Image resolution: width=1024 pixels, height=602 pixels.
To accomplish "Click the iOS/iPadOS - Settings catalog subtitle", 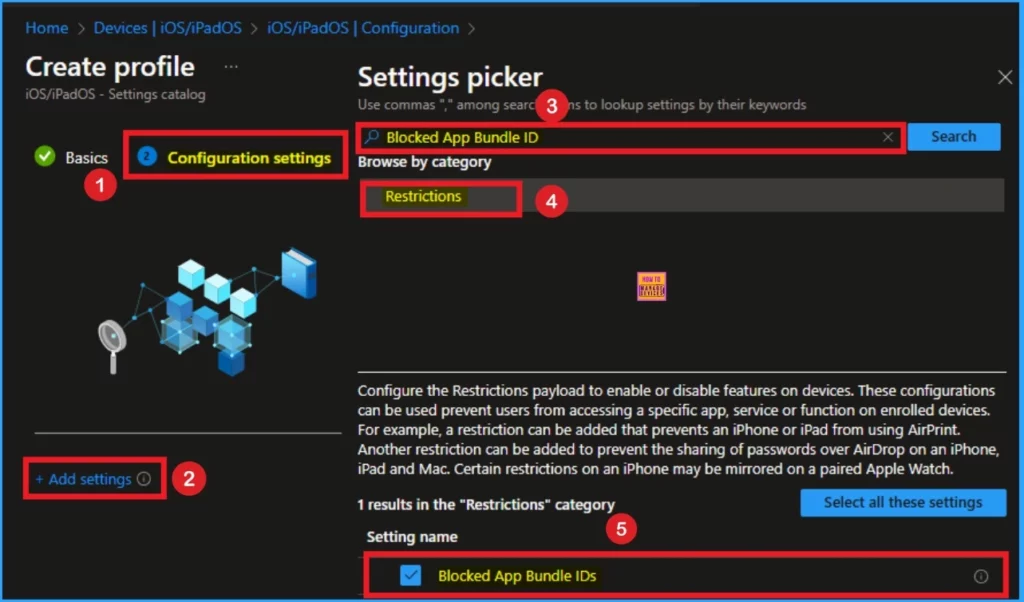I will click(x=116, y=94).
